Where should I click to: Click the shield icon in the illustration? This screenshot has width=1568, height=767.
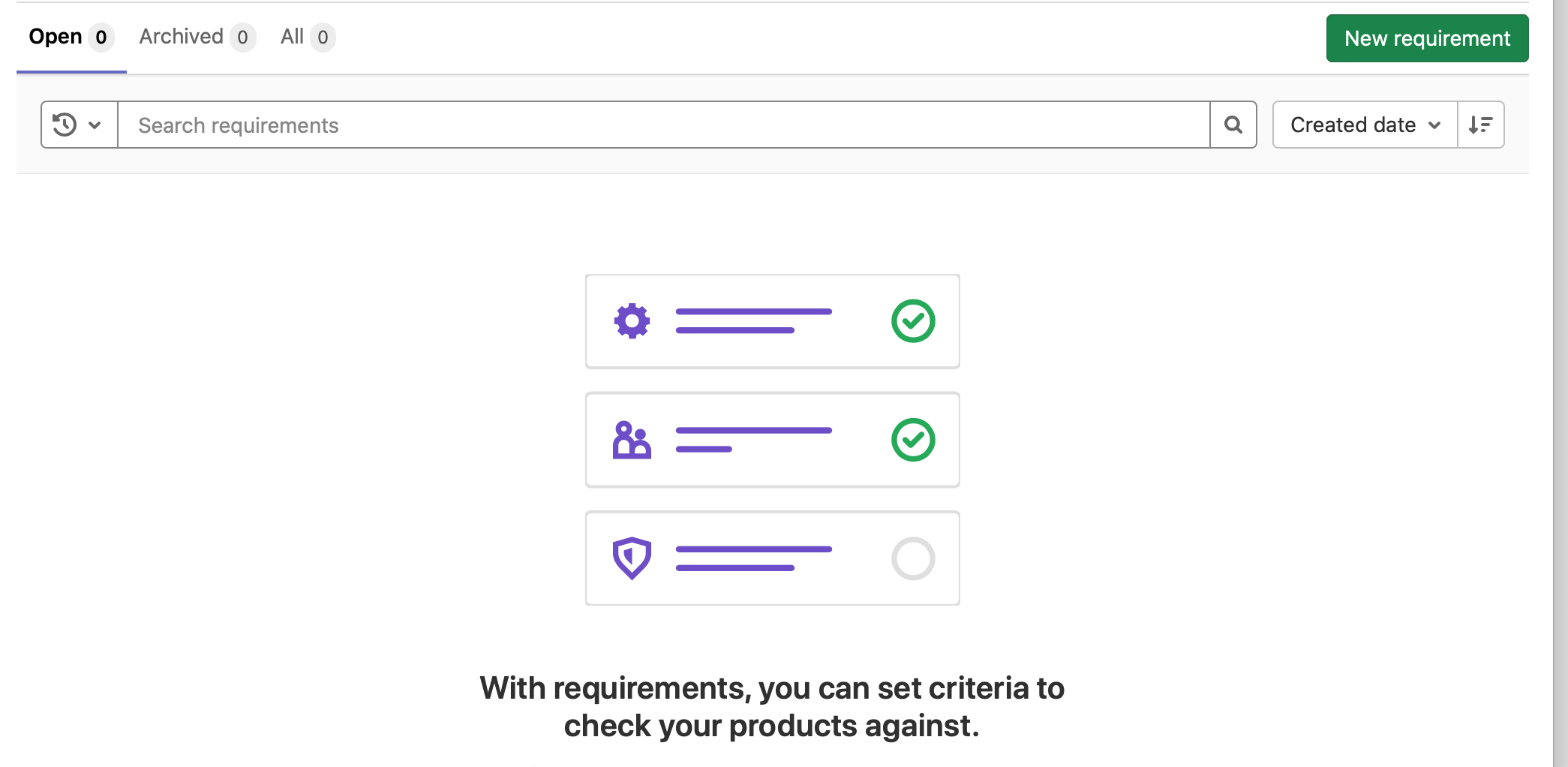(632, 558)
